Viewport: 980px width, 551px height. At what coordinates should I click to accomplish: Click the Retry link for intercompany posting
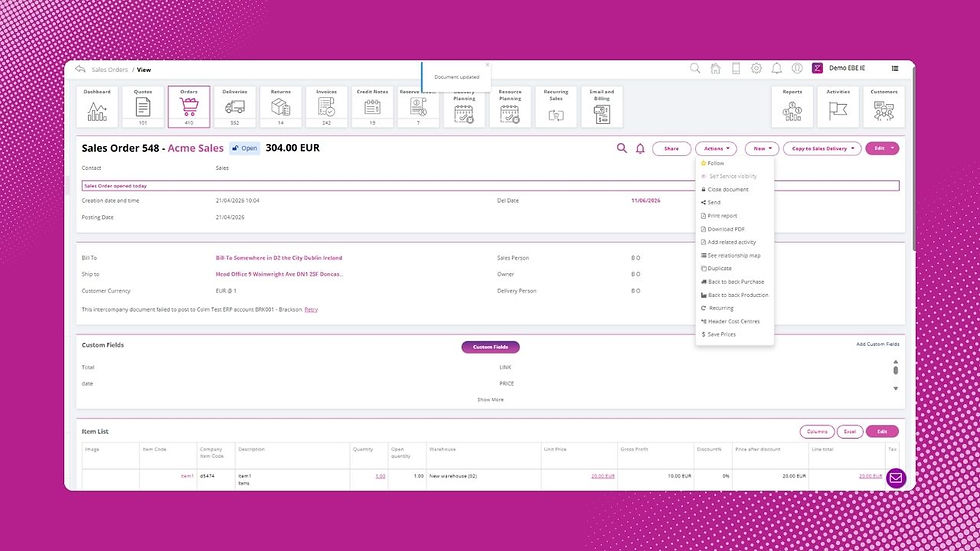(311, 310)
